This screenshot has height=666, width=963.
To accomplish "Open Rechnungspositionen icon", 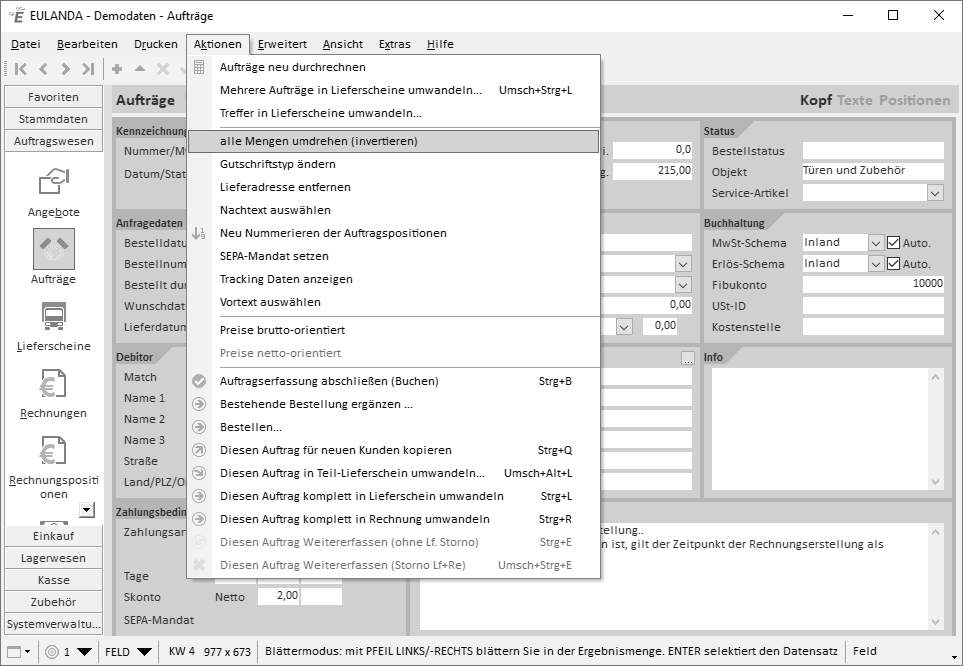I will click(x=54, y=450).
